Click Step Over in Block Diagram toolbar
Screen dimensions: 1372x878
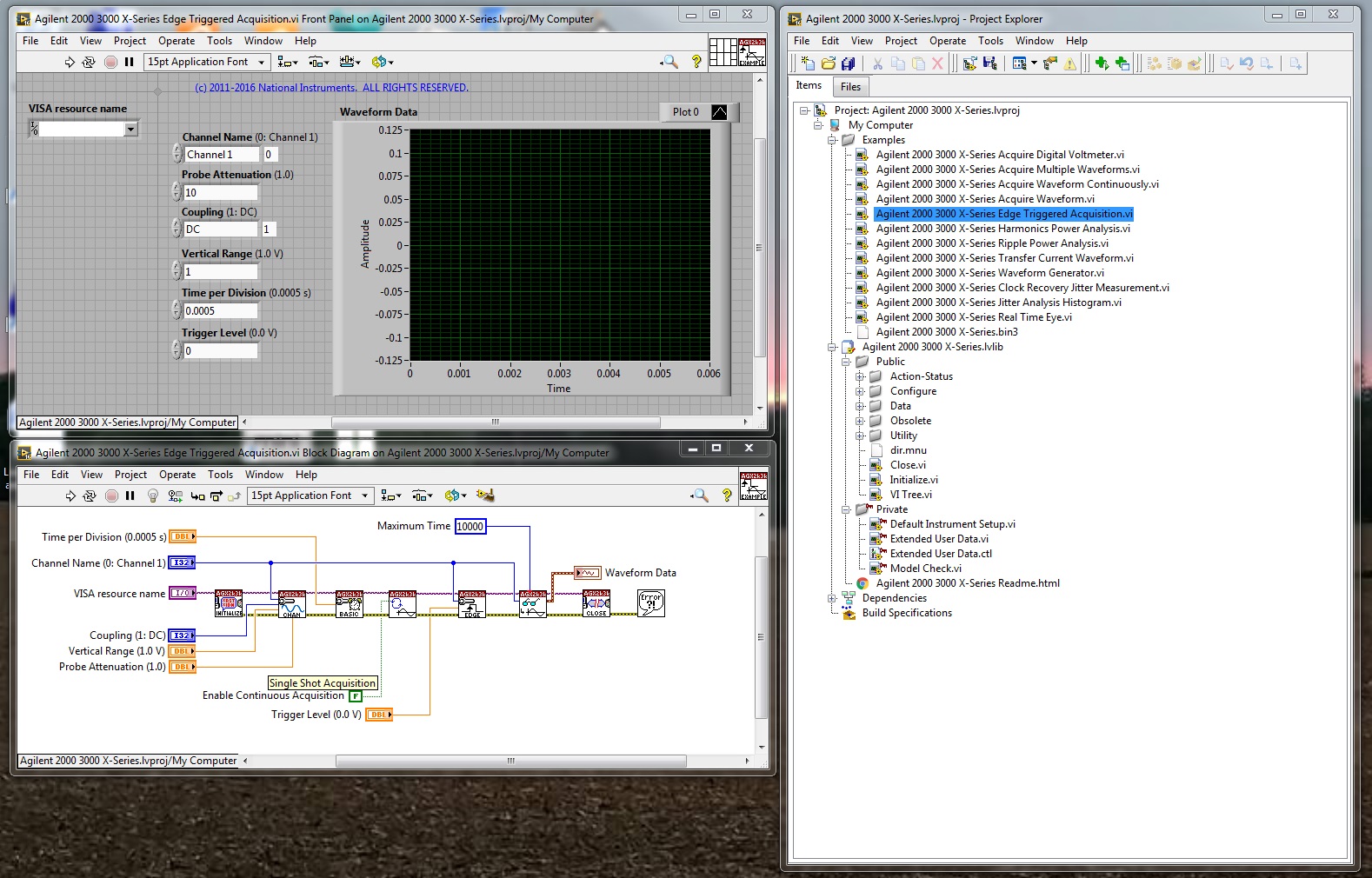pyautogui.click(x=216, y=496)
